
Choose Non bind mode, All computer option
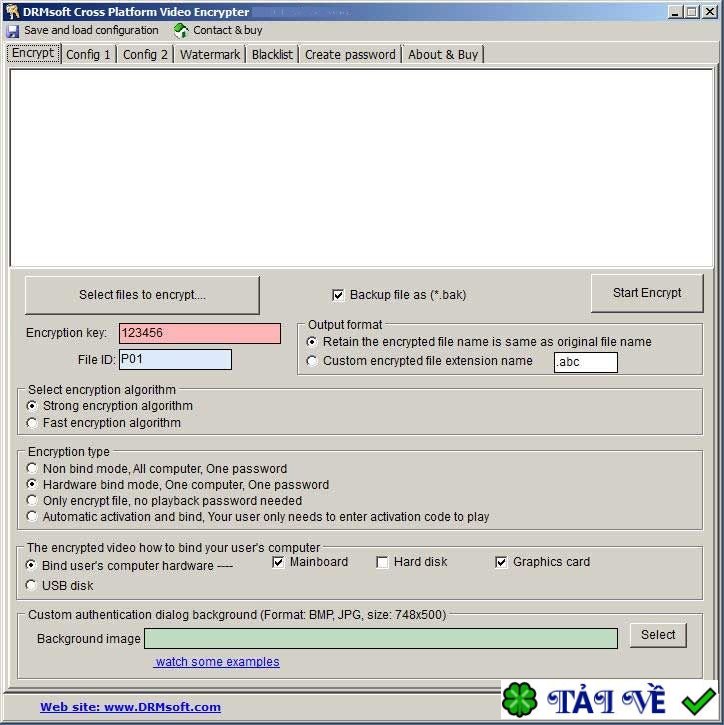click(32, 468)
